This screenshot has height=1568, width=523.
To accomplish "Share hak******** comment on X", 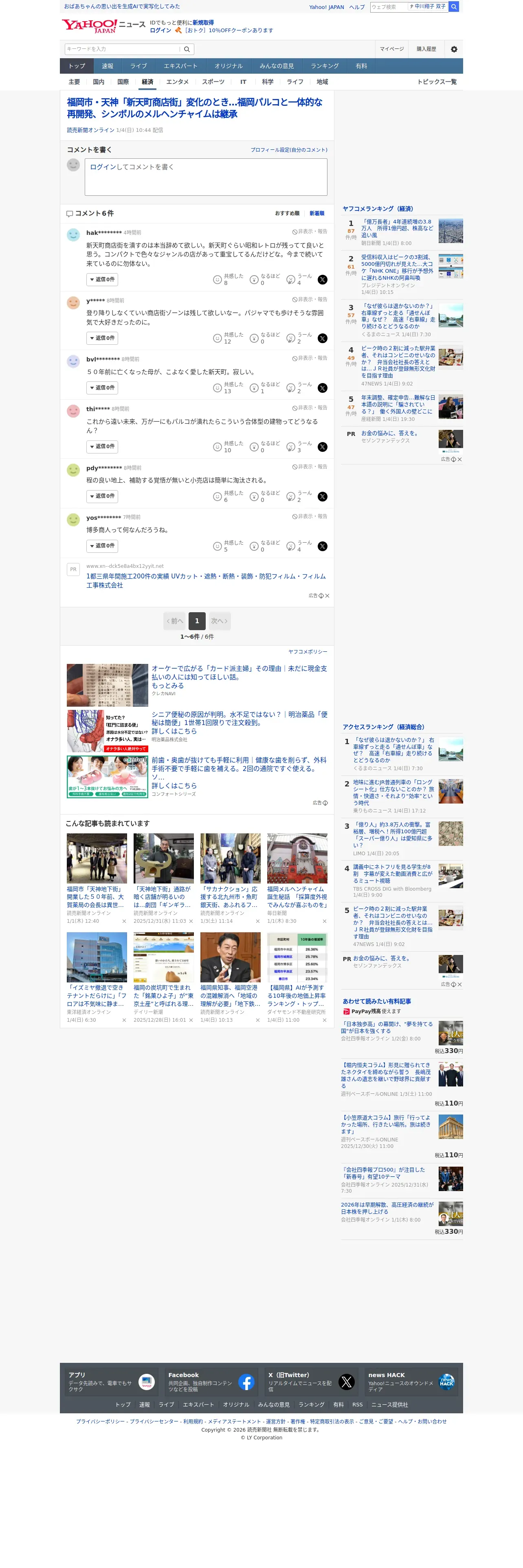I will (x=323, y=279).
